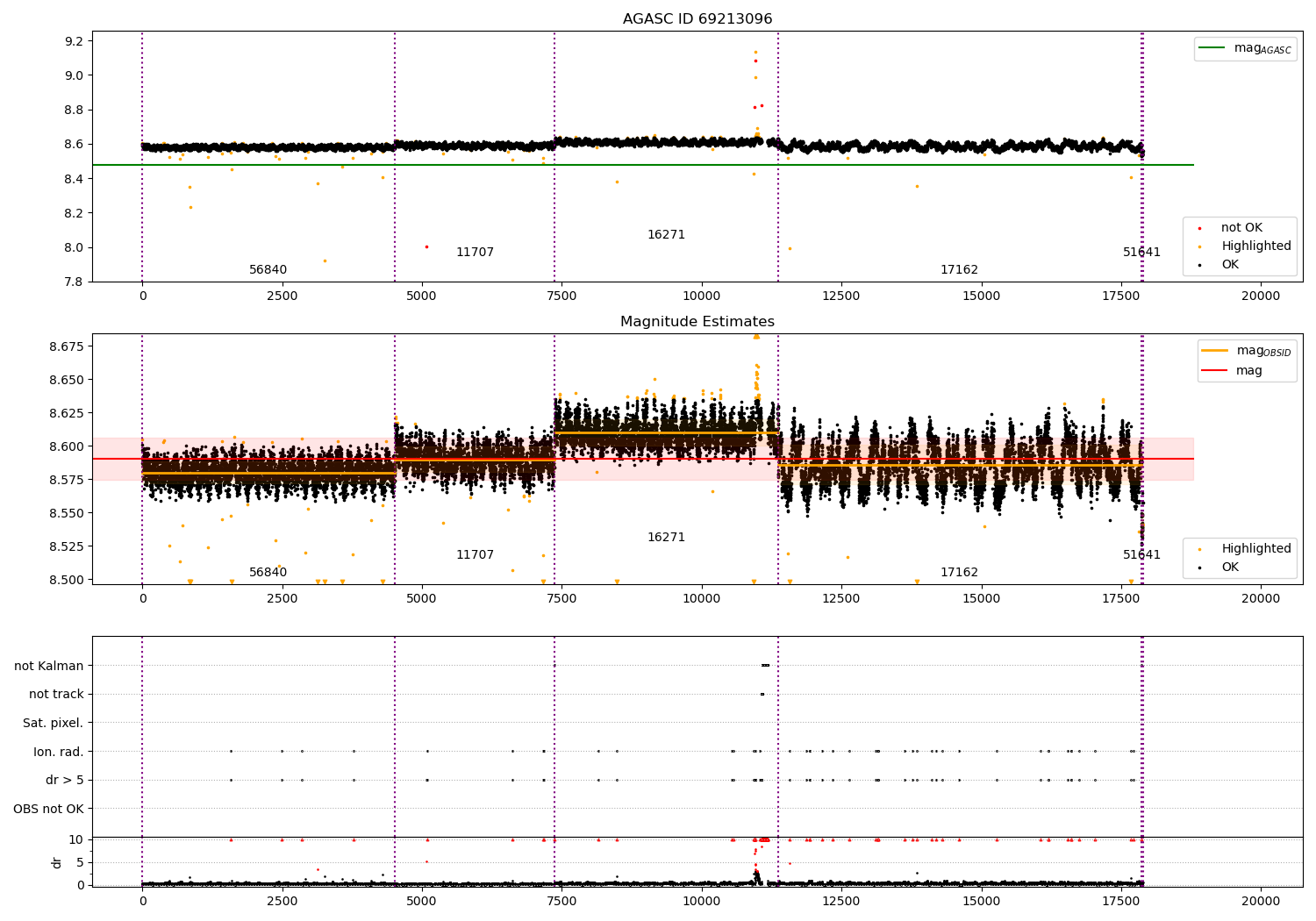Viewport: 1316px width, 921px height.
Task: Click the 'not Kalman' row label
Action: [x=49, y=666]
